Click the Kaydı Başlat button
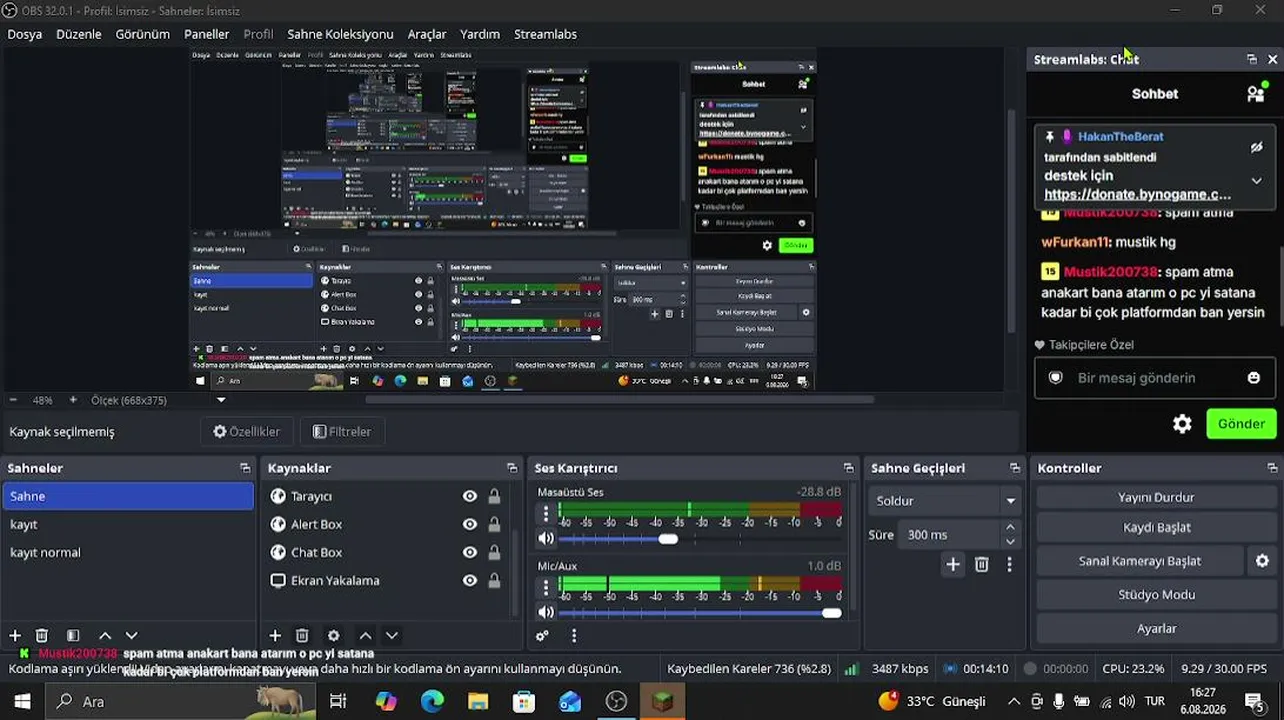 1156,527
